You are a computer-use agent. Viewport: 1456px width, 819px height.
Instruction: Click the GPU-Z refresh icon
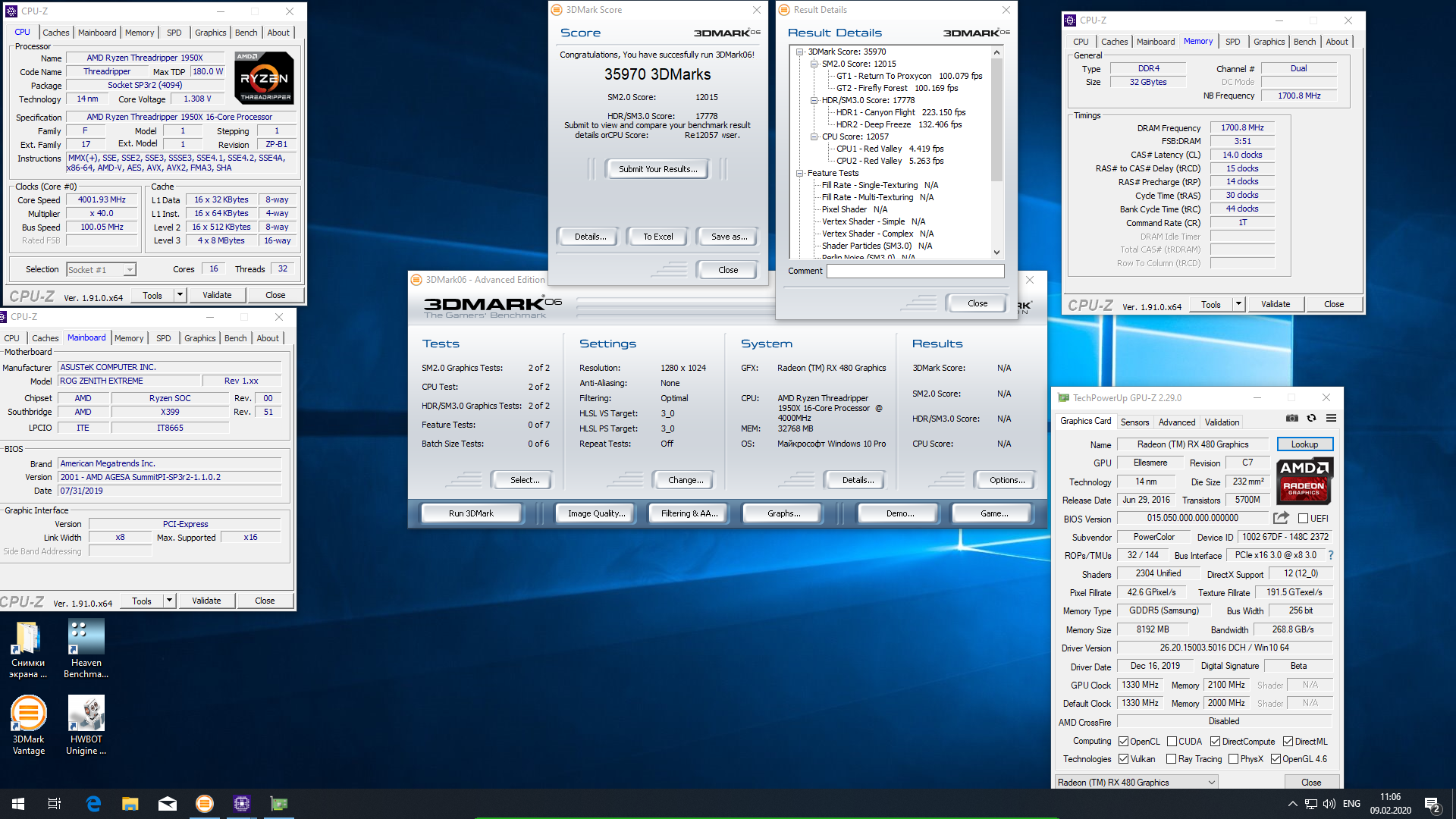1311,418
